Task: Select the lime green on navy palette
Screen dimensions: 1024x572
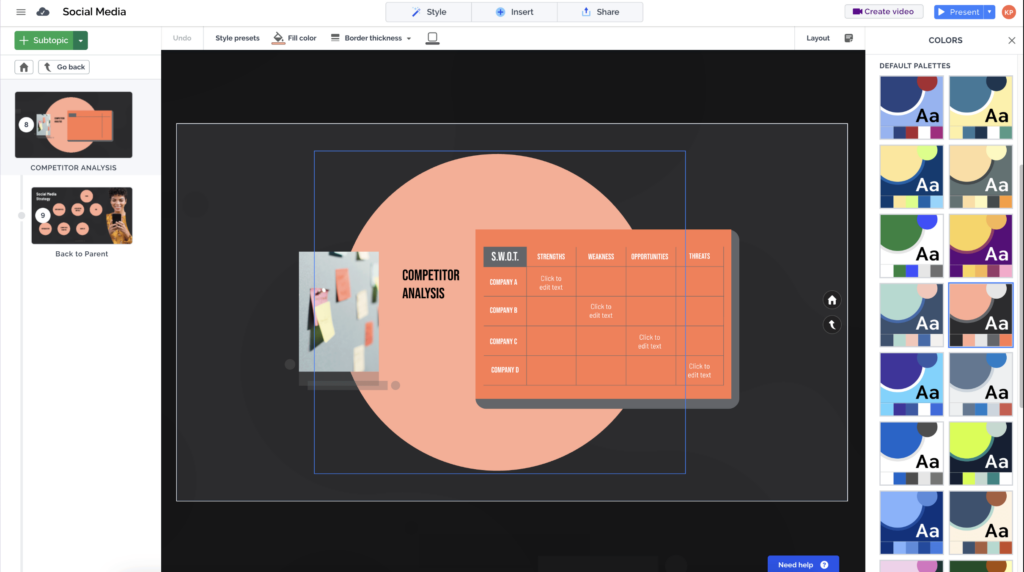Action: coord(980,453)
